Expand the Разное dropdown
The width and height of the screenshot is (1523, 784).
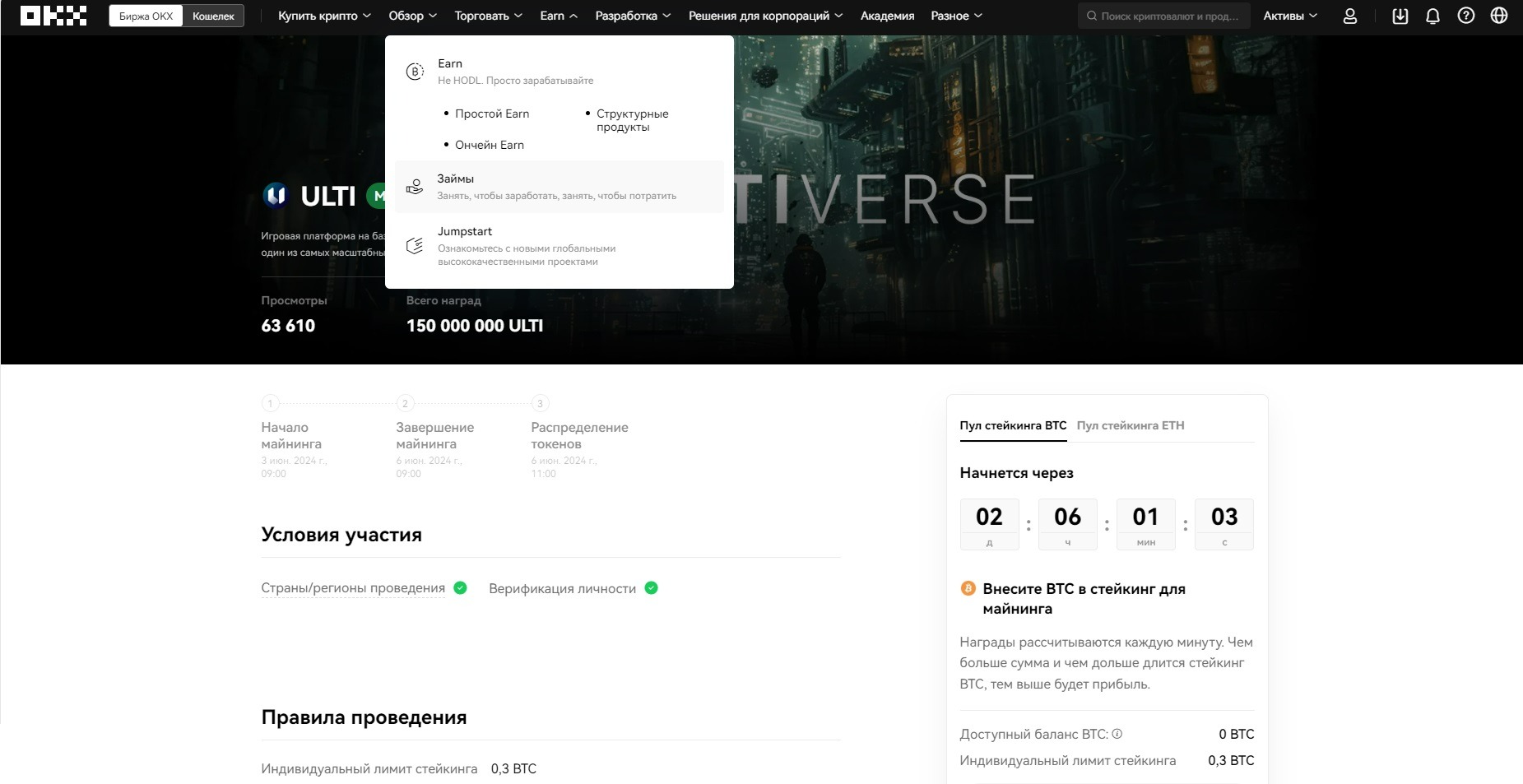[x=957, y=16]
